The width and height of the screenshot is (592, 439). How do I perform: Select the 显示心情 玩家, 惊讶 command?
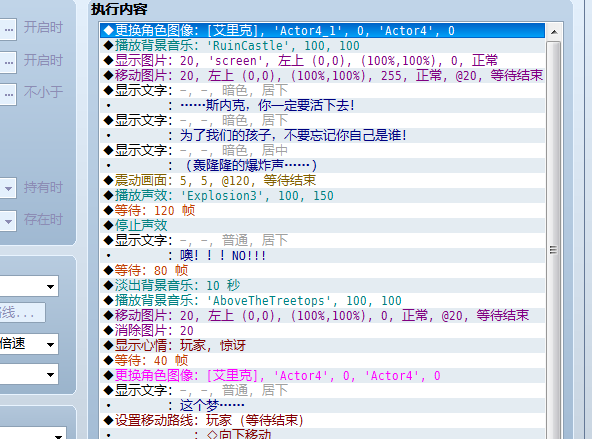pyautogui.click(x=322, y=345)
